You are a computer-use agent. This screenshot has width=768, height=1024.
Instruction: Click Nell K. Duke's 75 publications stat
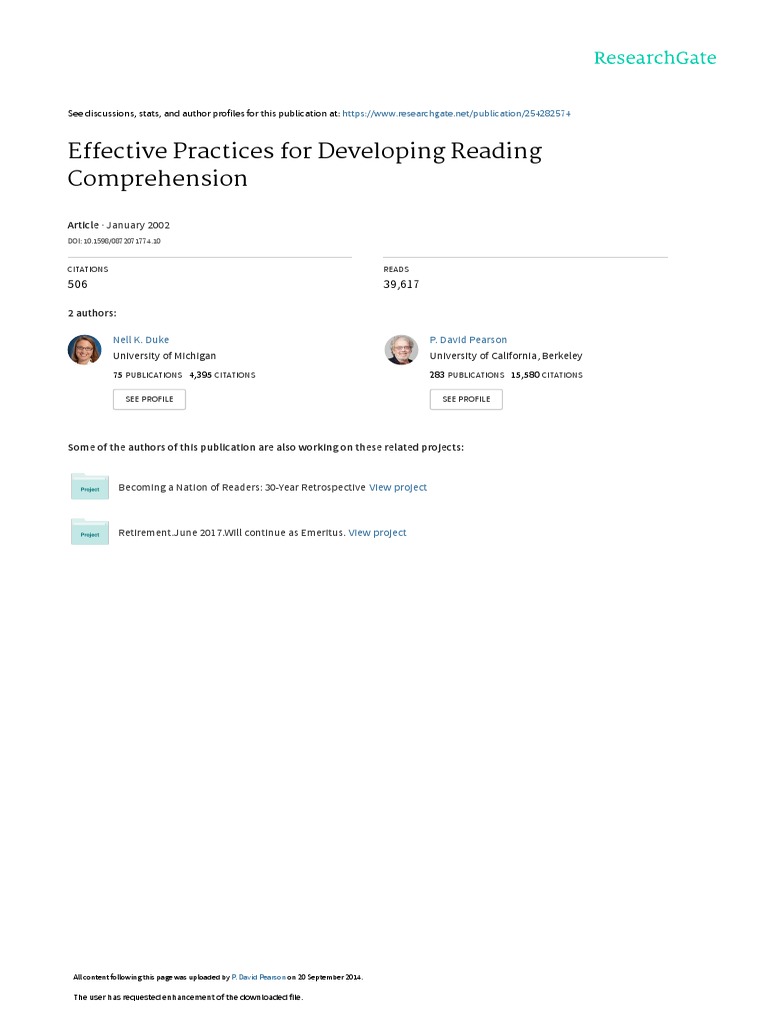click(x=147, y=375)
